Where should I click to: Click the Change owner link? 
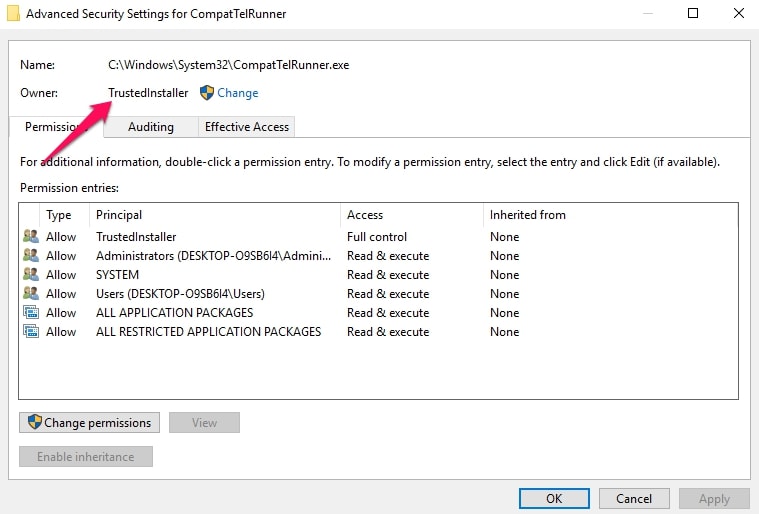(x=237, y=92)
